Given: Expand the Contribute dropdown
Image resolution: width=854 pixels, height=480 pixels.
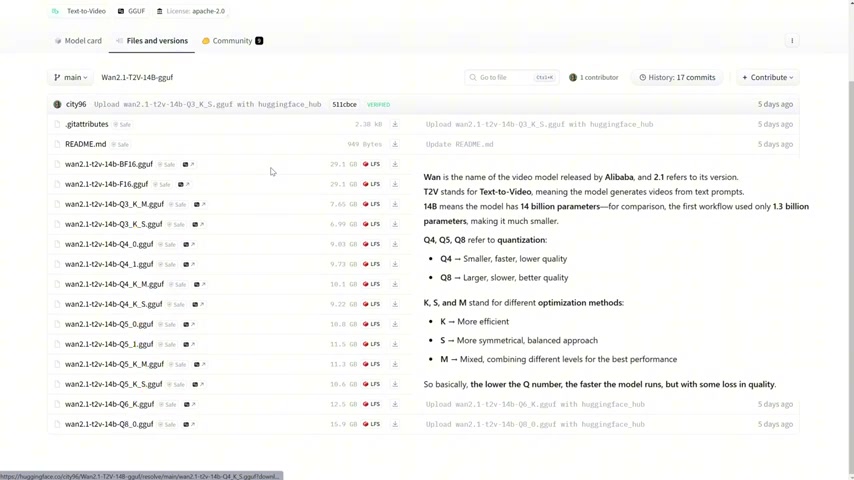Looking at the screenshot, I should click(x=767, y=77).
